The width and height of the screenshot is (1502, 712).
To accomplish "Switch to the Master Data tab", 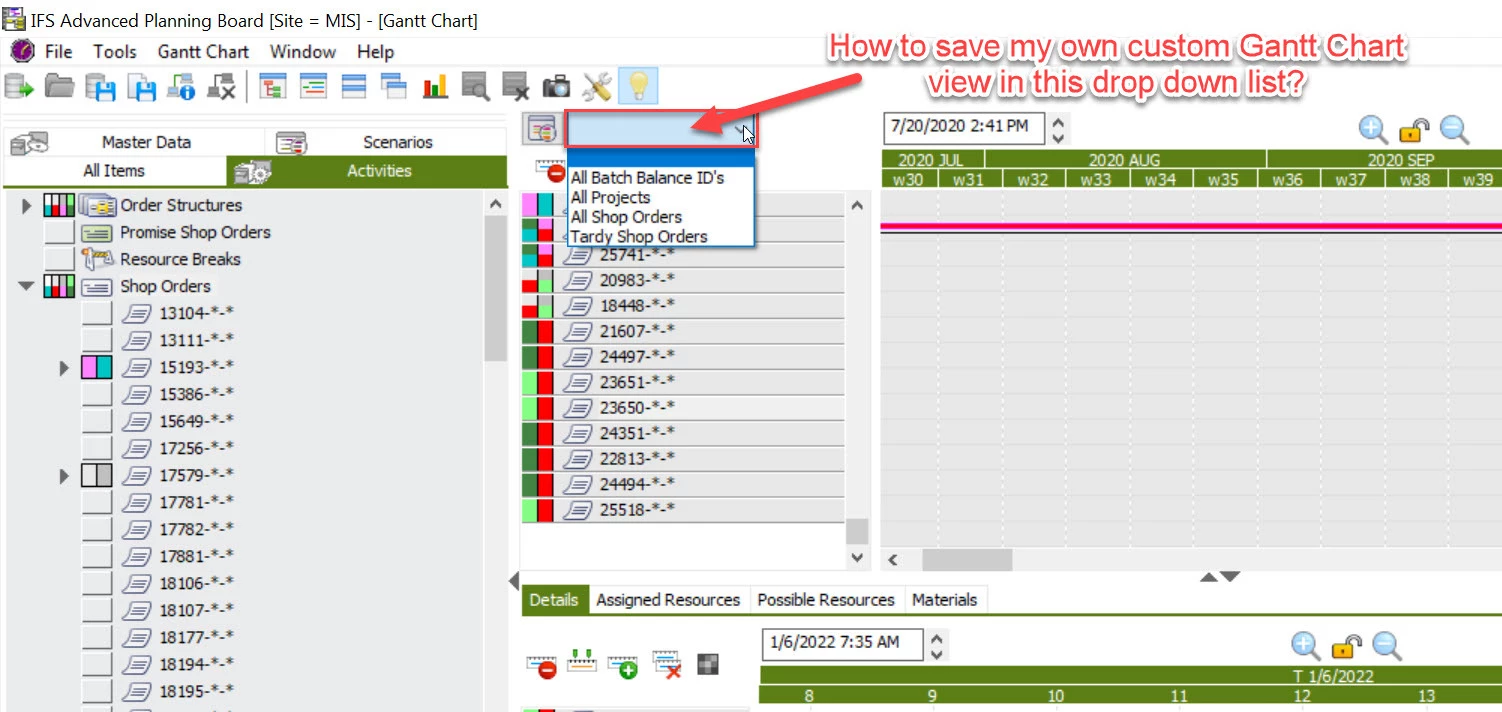I will pos(134,142).
